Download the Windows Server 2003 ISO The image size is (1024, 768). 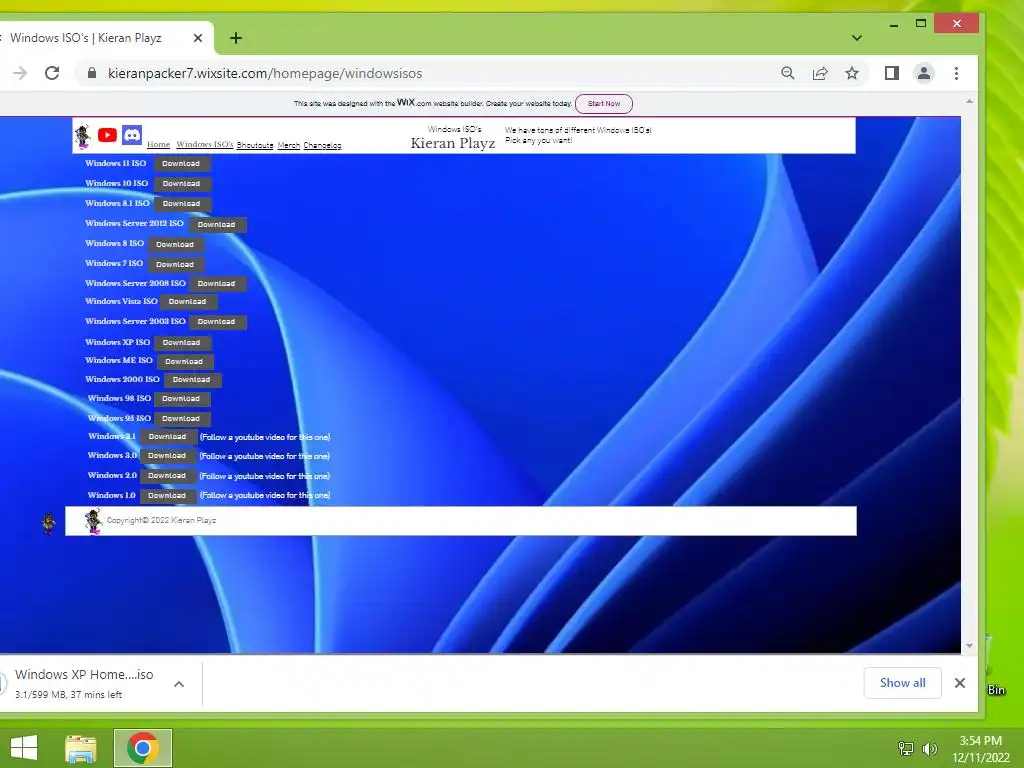217,322
